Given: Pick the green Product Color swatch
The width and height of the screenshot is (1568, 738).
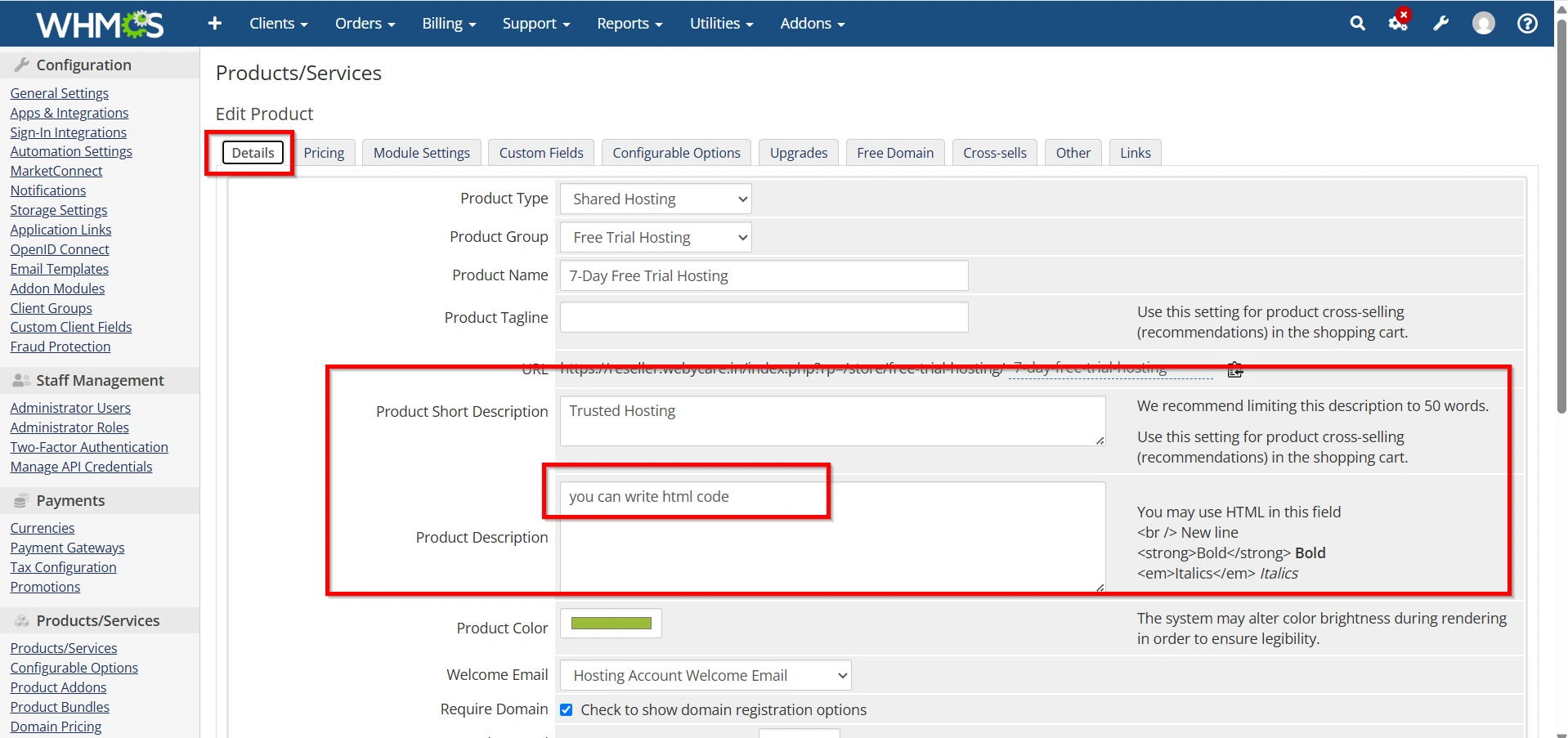Looking at the screenshot, I should tap(611, 624).
